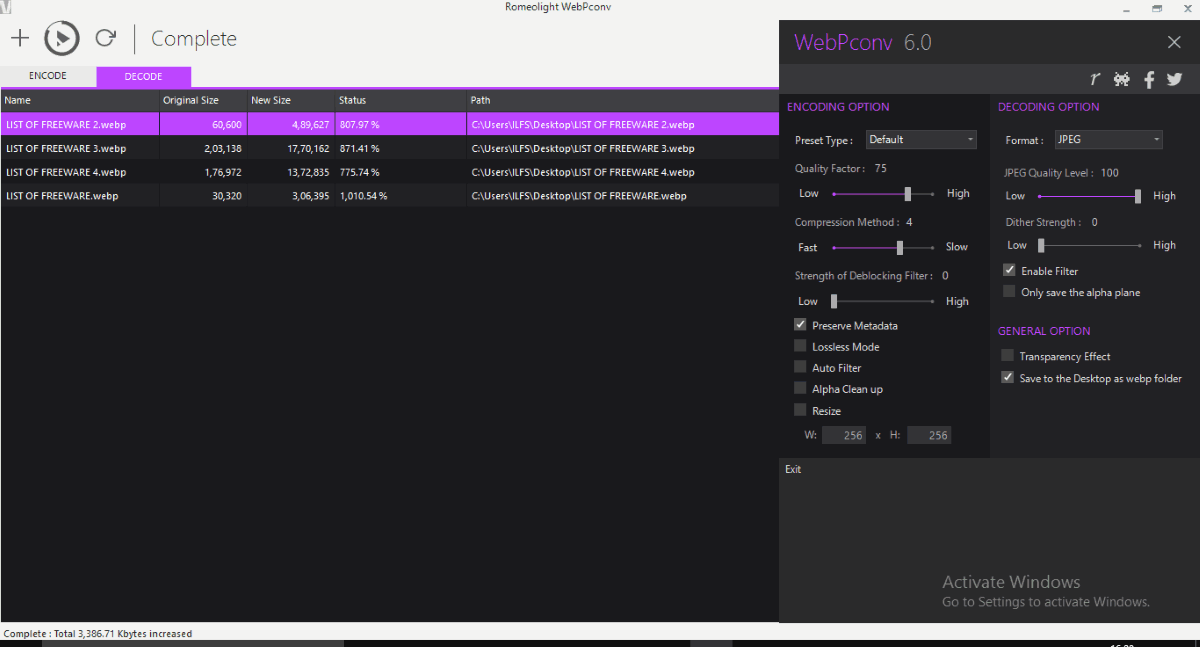
Task: Close the WebPconv 6.0 options panel
Action: [1174, 42]
